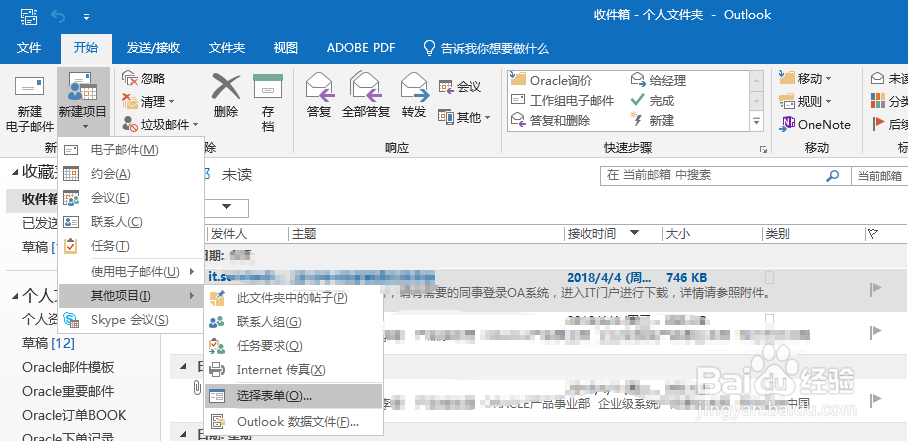Choose Skype Meeting (Skype 会议(S)) item
This screenshot has width=908, height=441.
(131, 320)
